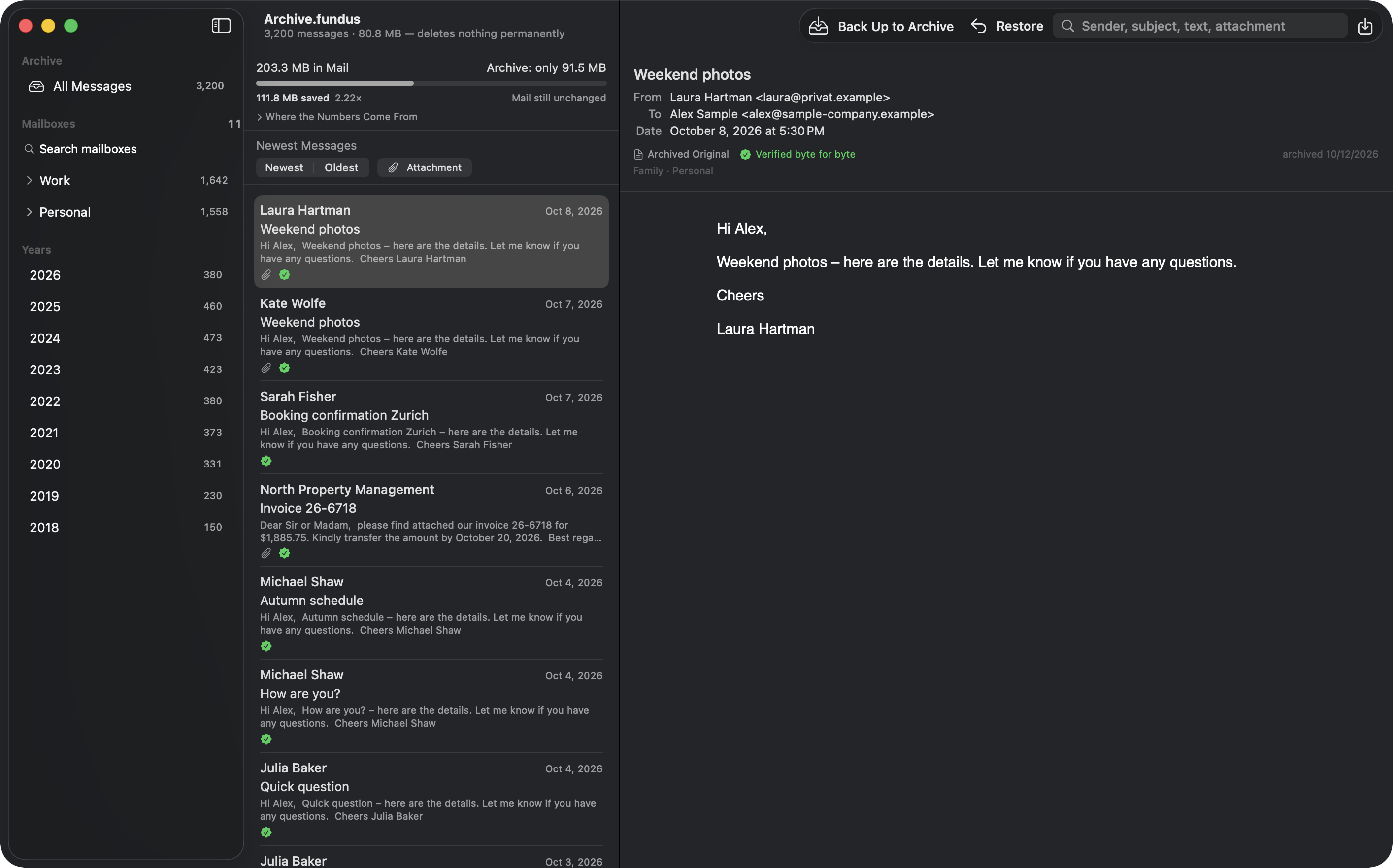Click the toolbar search magnifier icon
The image size is (1393, 868).
[1067, 26]
